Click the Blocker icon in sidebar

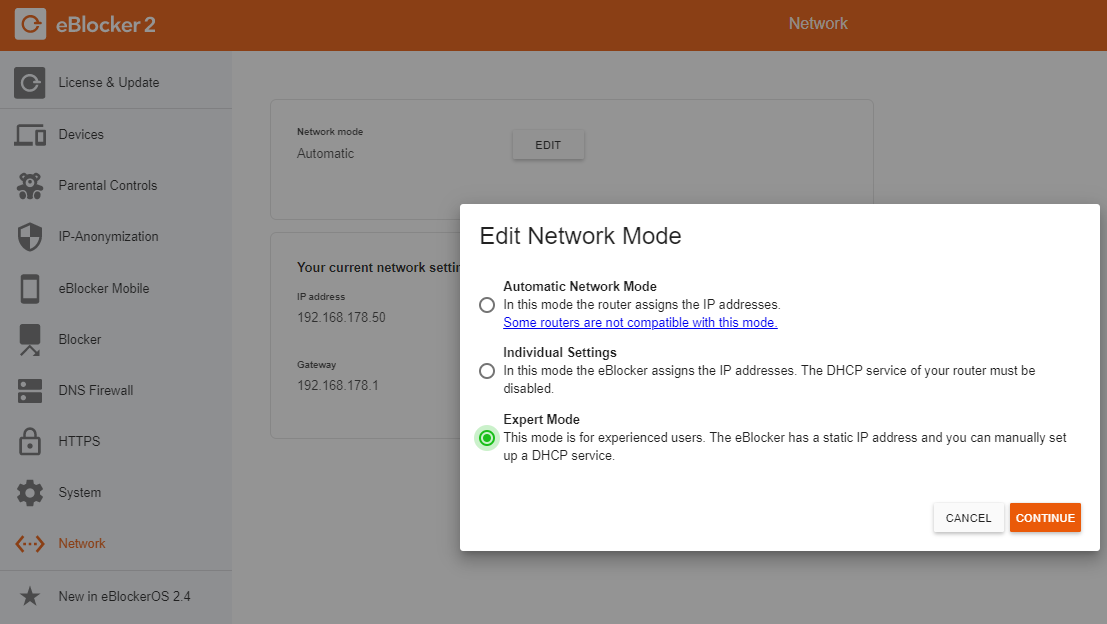tap(30, 340)
